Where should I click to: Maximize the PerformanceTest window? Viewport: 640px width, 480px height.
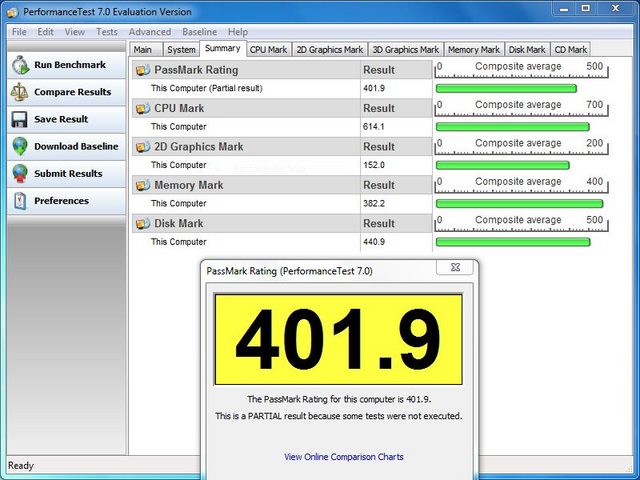click(586, 9)
